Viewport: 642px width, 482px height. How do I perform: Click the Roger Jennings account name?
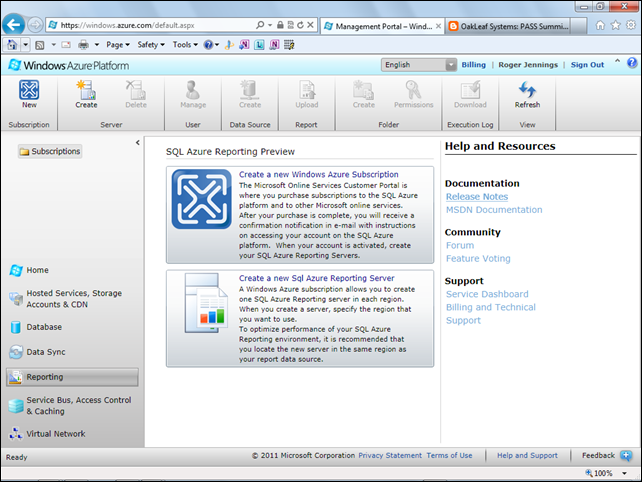528,65
